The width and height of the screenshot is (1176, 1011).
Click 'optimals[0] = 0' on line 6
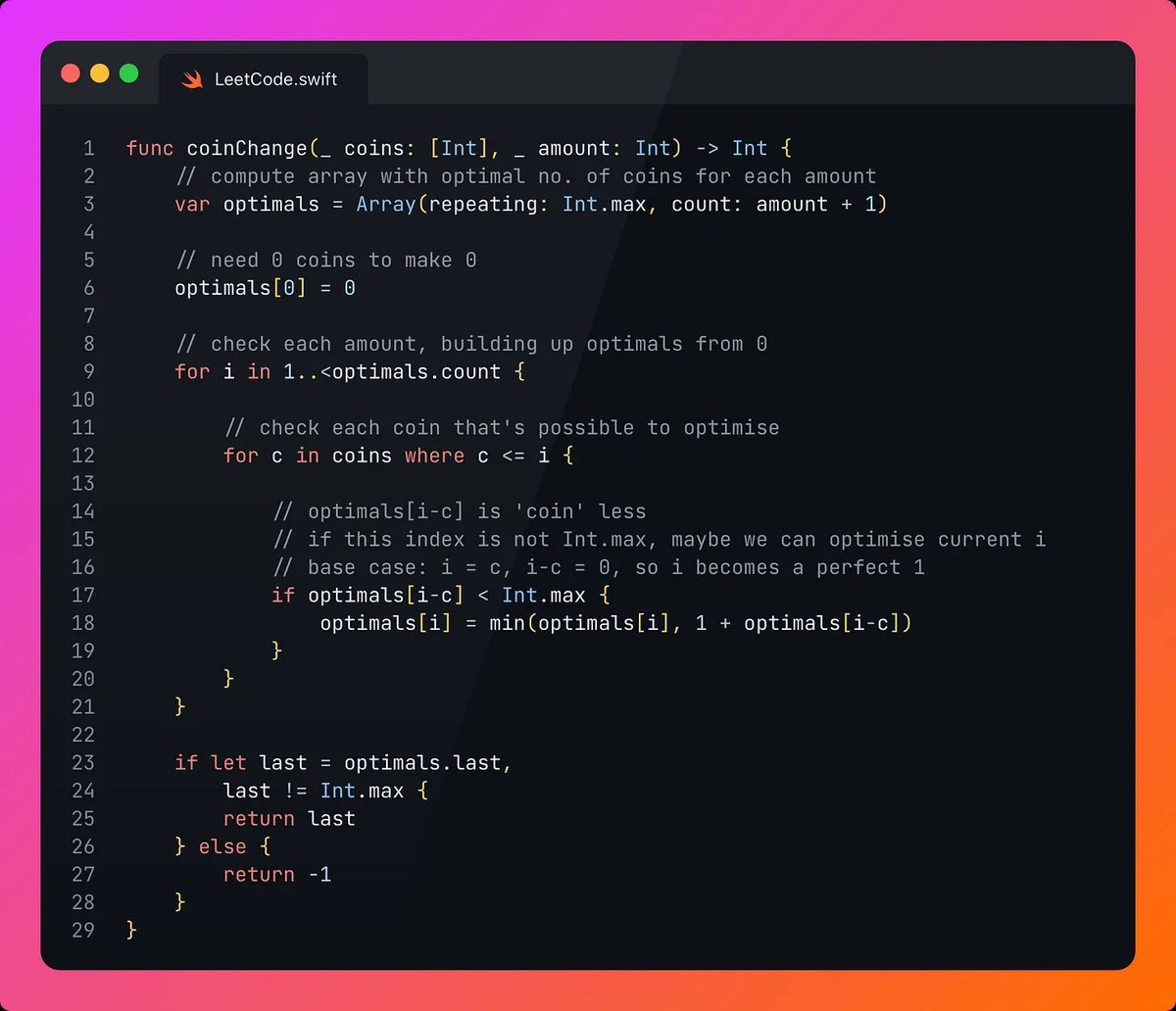pyautogui.click(x=266, y=288)
